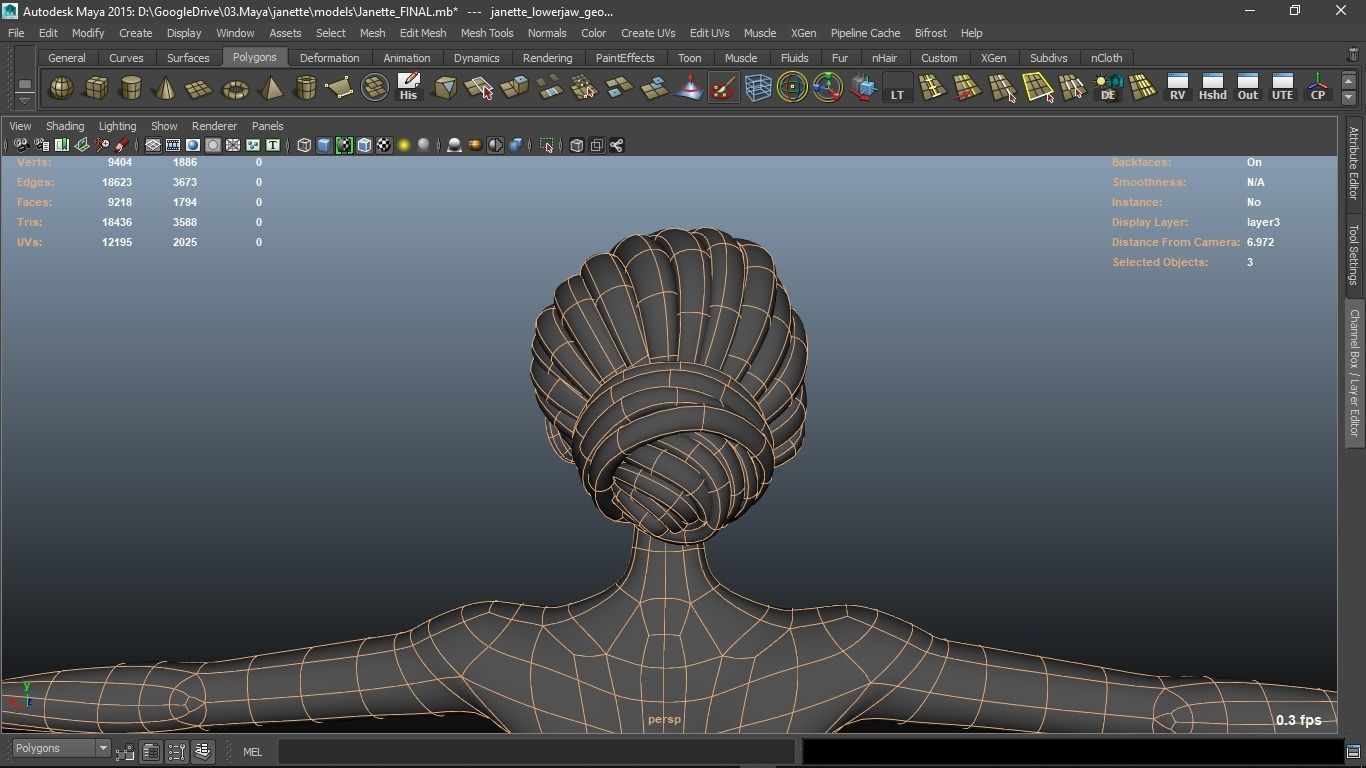
Task: Toggle Use All Lights yellow sphere icon
Action: click(404, 145)
